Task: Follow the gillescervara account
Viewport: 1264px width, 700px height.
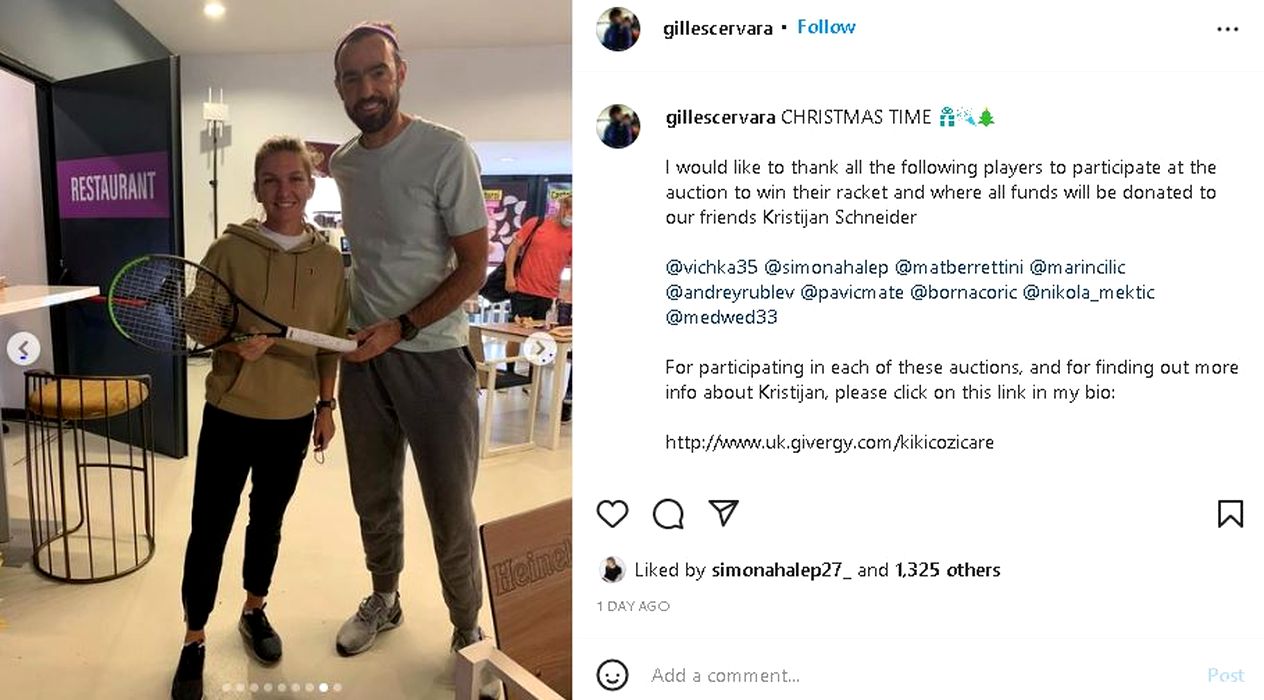Action: [826, 27]
